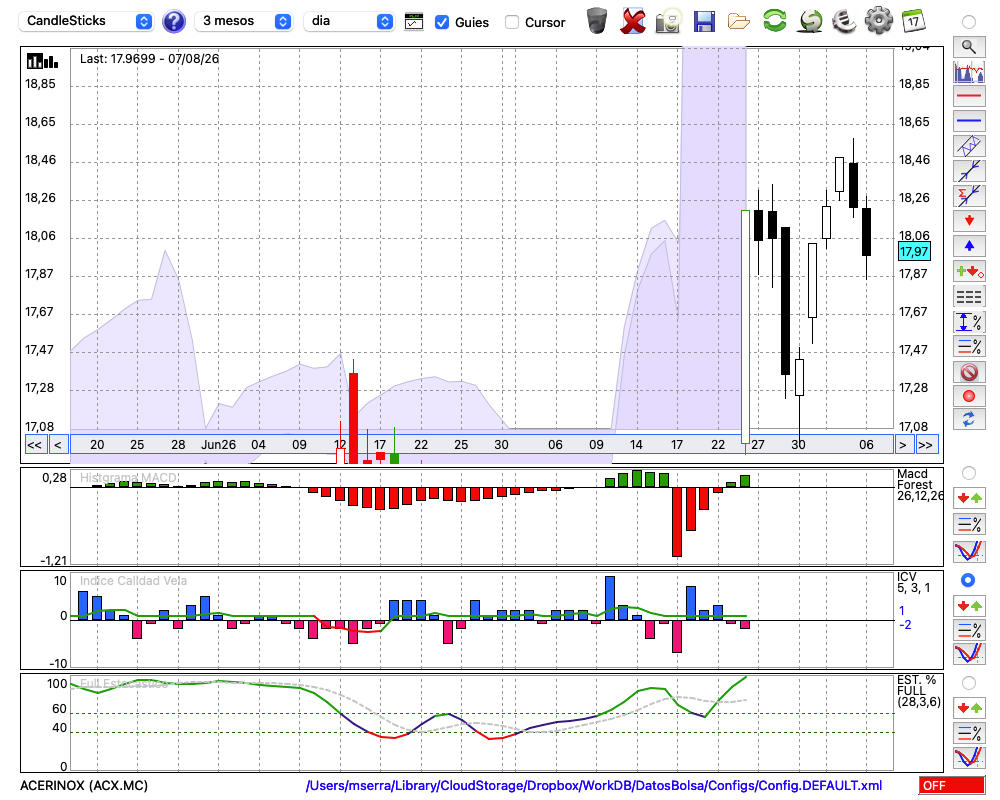
Task: Click the trash can icon in toolbar
Action: 597,21
